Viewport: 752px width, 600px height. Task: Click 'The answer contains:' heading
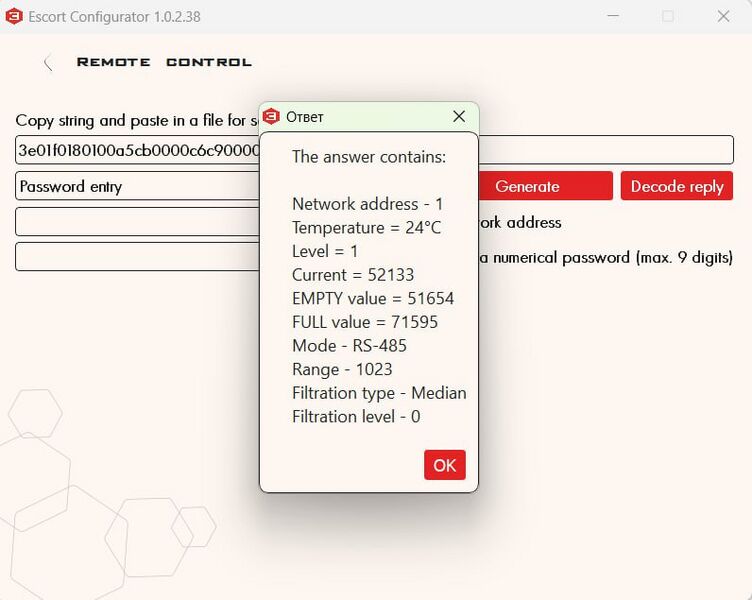[369, 157]
